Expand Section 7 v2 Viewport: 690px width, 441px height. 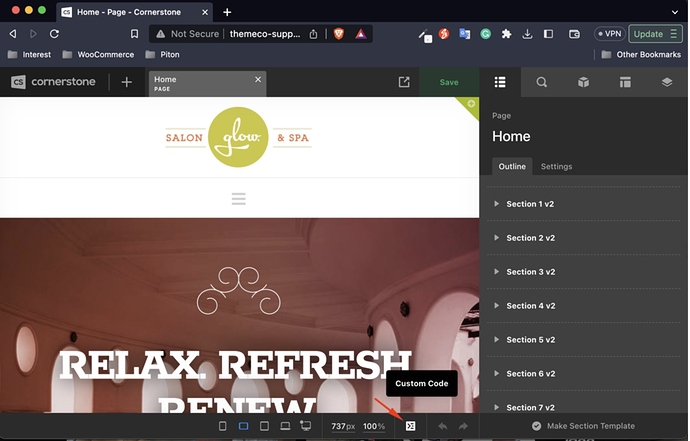tap(496, 407)
